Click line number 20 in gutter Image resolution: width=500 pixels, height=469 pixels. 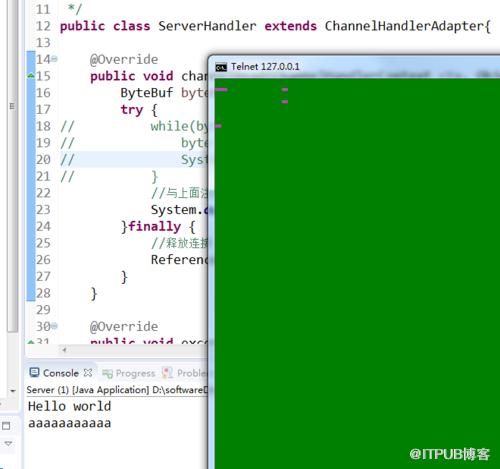point(43,160)
